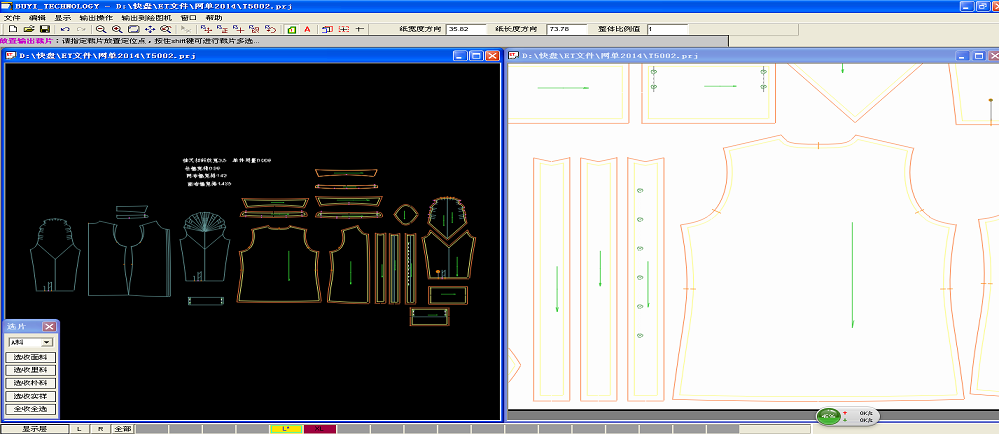
Task: Close the 选片 floating panel
Action: (x=50, y=326)
